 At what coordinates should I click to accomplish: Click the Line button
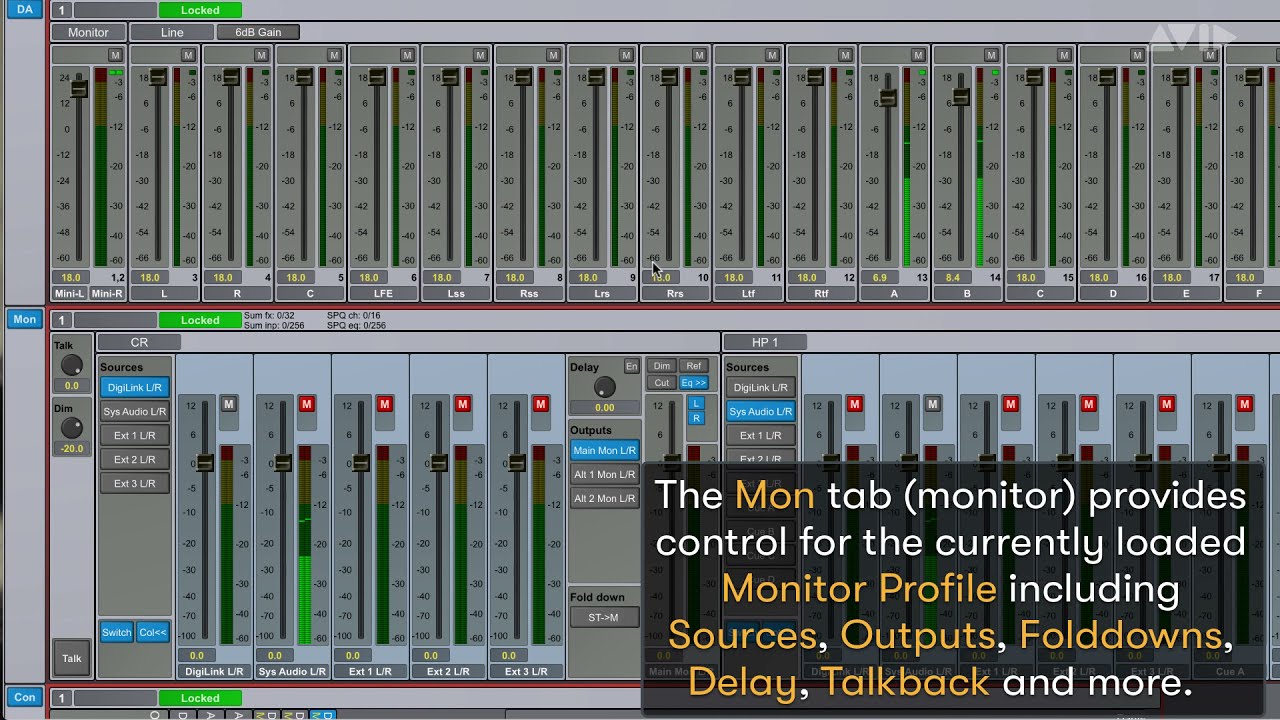click(172, 32)
